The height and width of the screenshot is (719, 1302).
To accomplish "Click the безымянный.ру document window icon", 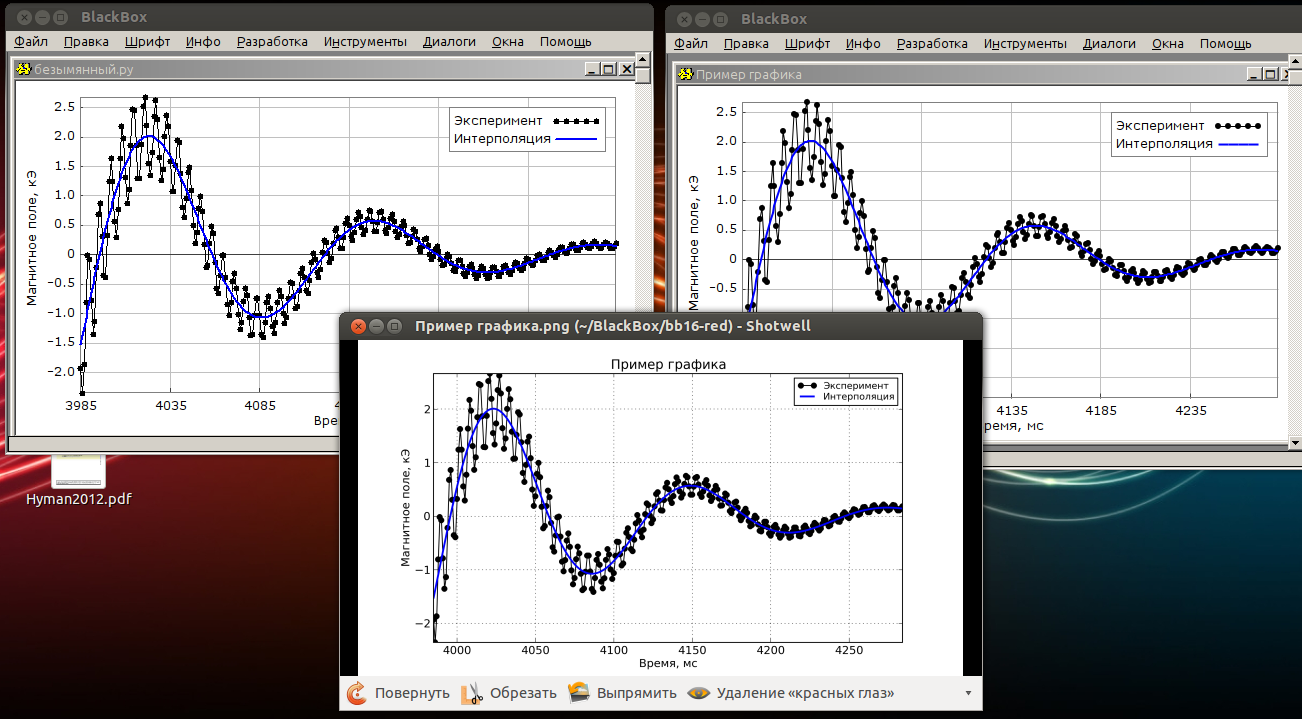I will click(x=24, y=69).
